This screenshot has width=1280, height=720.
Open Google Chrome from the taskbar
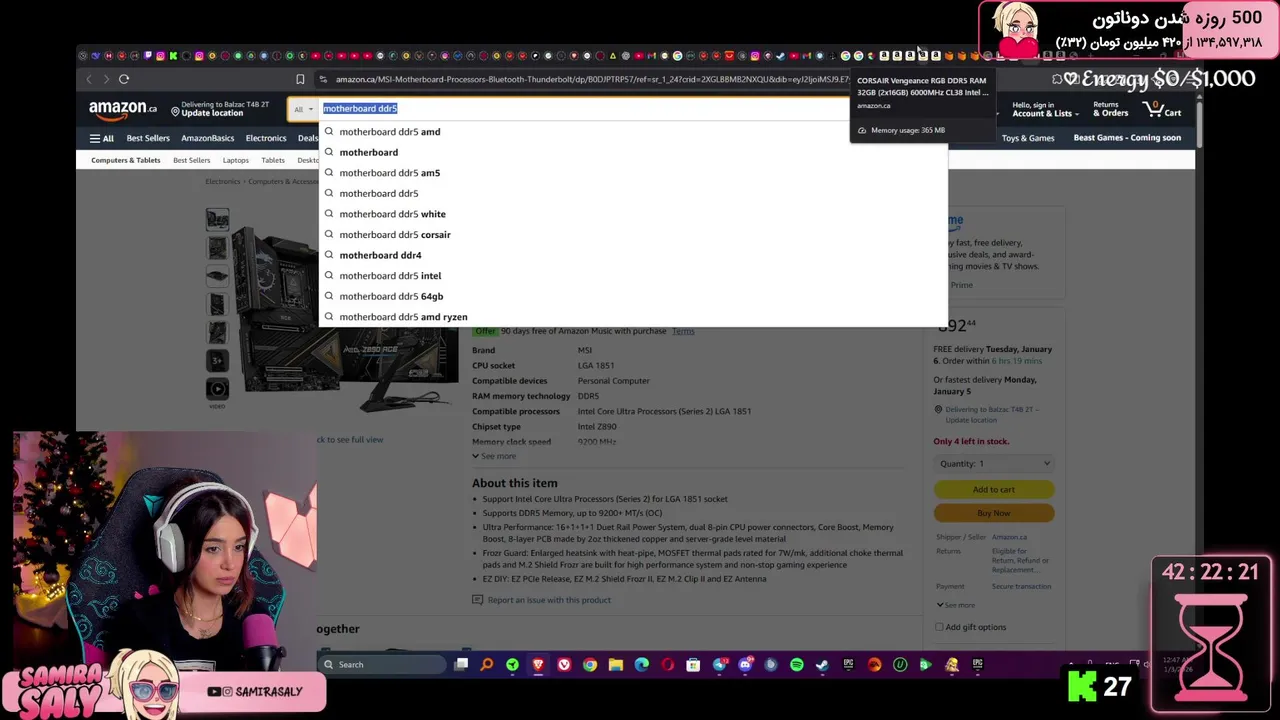point(590,664)
